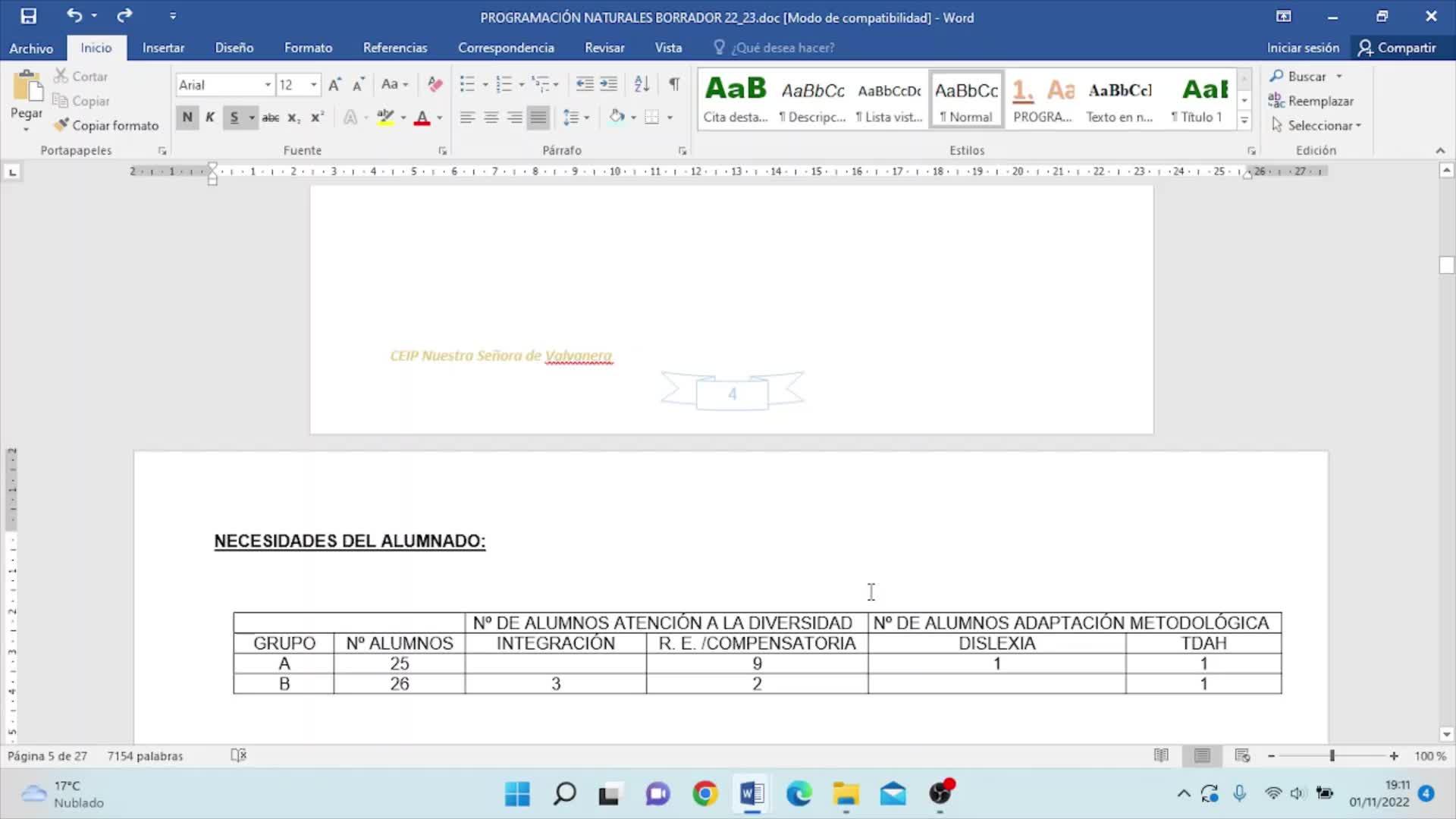Screen dimensions: 1456x819
Task: Toggle strikethrough (abc) formatting
Action: click(x=270, y=118)
